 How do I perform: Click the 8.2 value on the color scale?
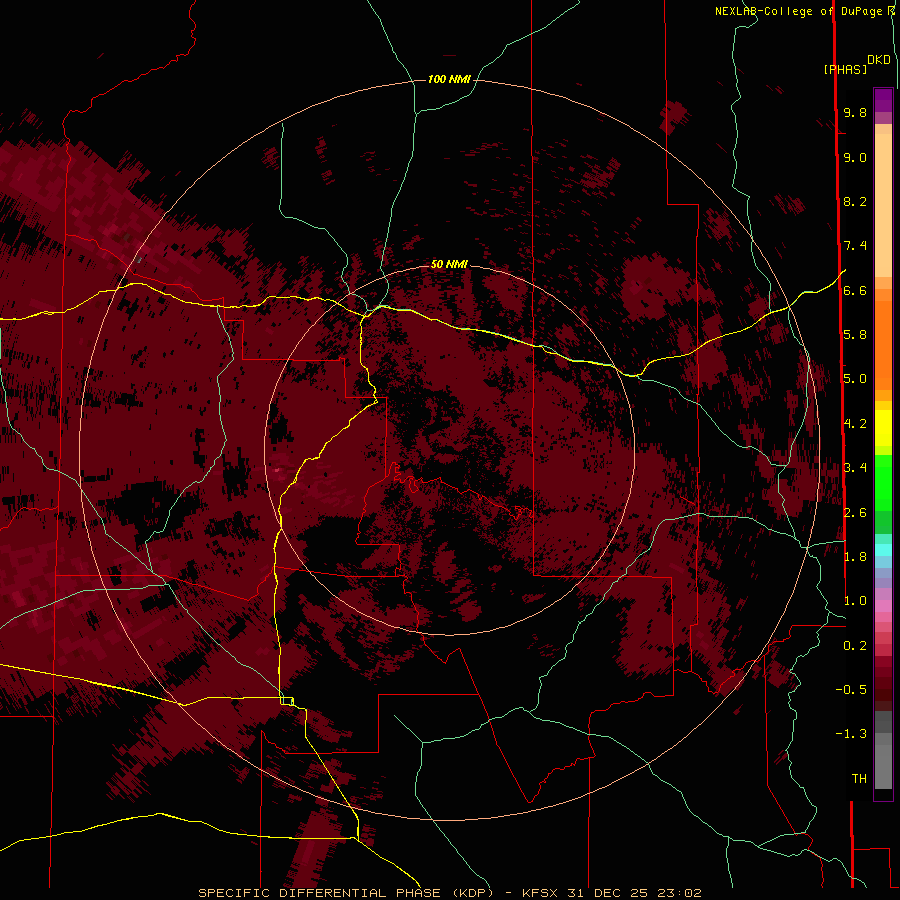click(855, 201)
